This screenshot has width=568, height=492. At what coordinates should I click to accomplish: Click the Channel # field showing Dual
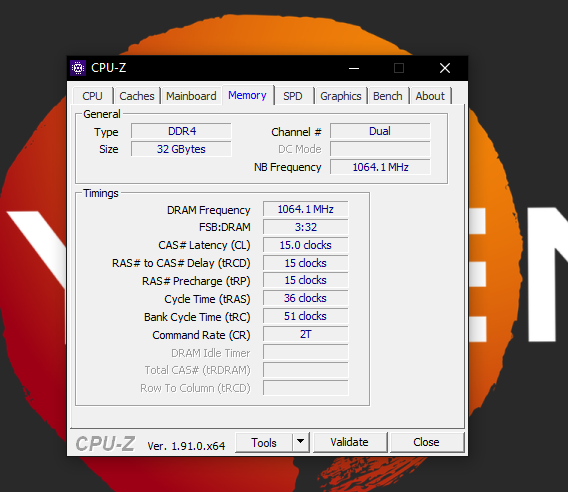tap(380, 131)
